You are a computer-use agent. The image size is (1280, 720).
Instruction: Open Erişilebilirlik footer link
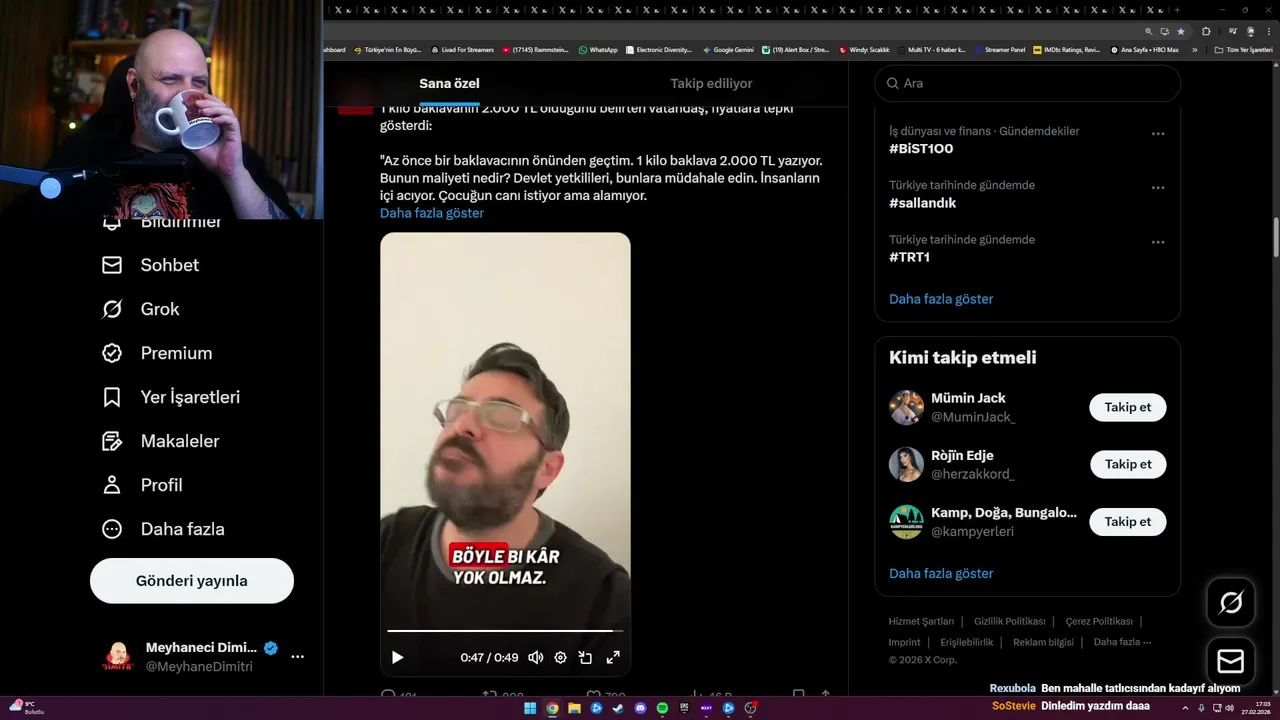click(x=966, y=642)
